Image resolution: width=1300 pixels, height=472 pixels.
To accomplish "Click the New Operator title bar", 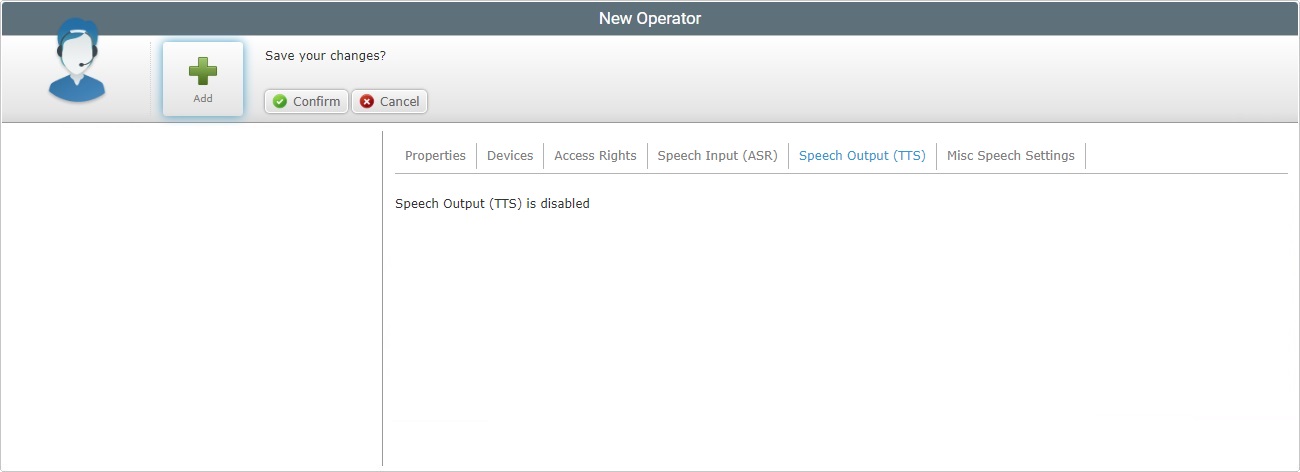I will 650,18.
